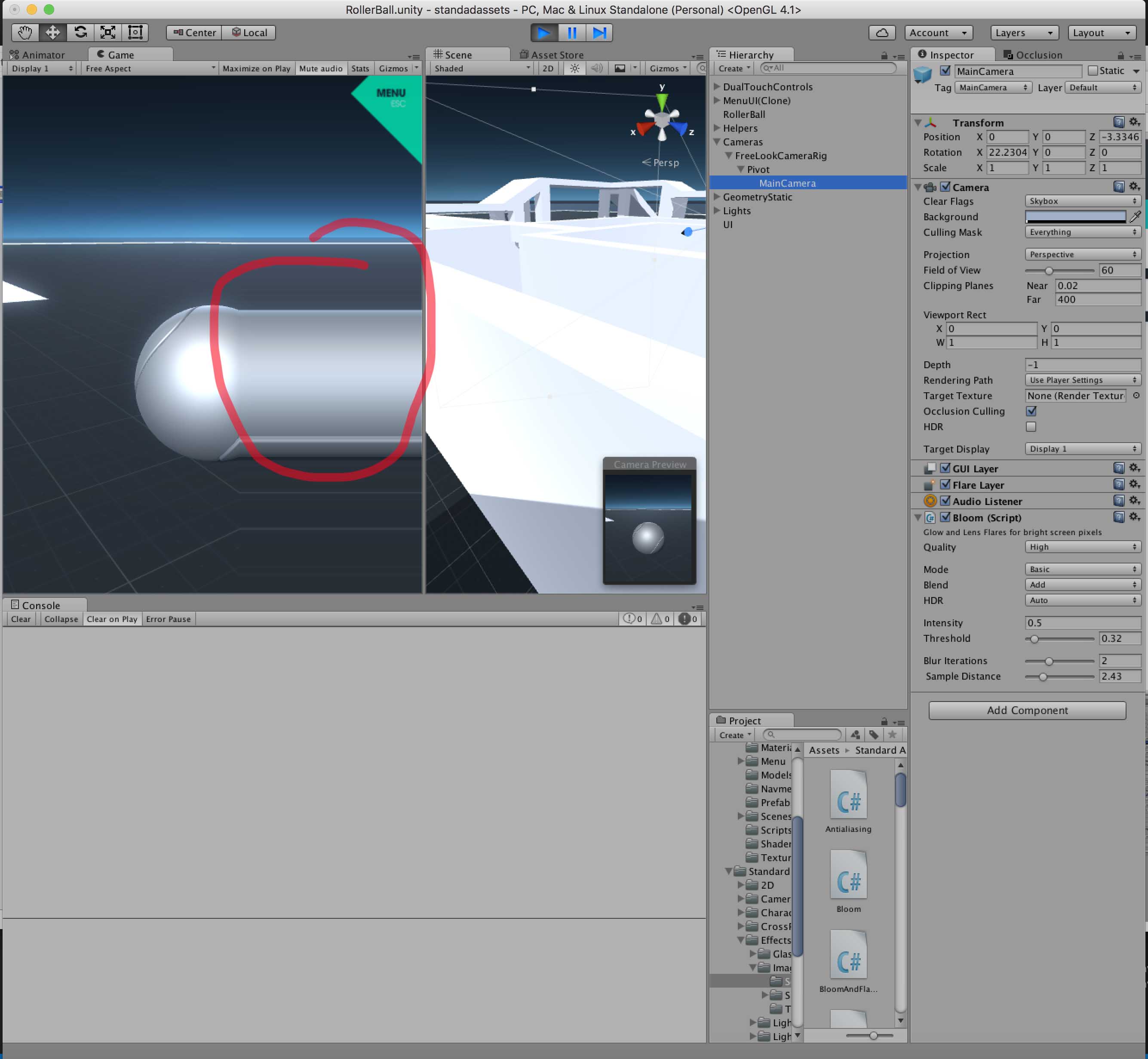Screen dimensions: 1148x1059
Task: Open the Layout dropdown
Action: pyautogui.click(x=1102, y=33)
